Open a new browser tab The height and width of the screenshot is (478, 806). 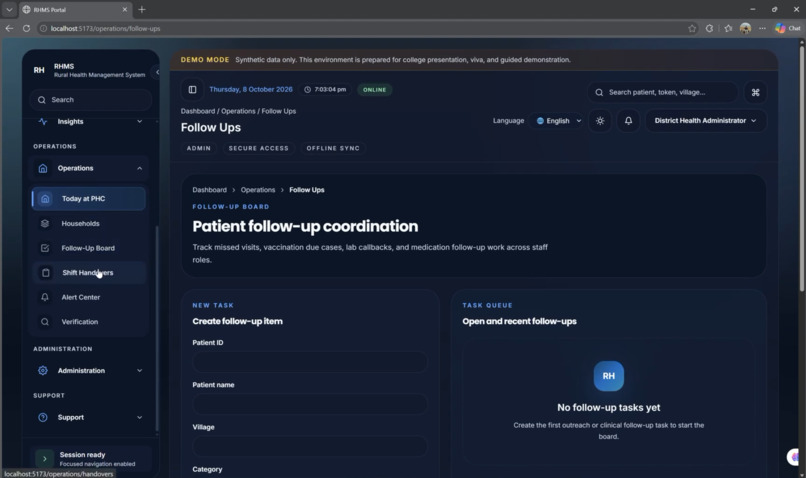(142, 9)
